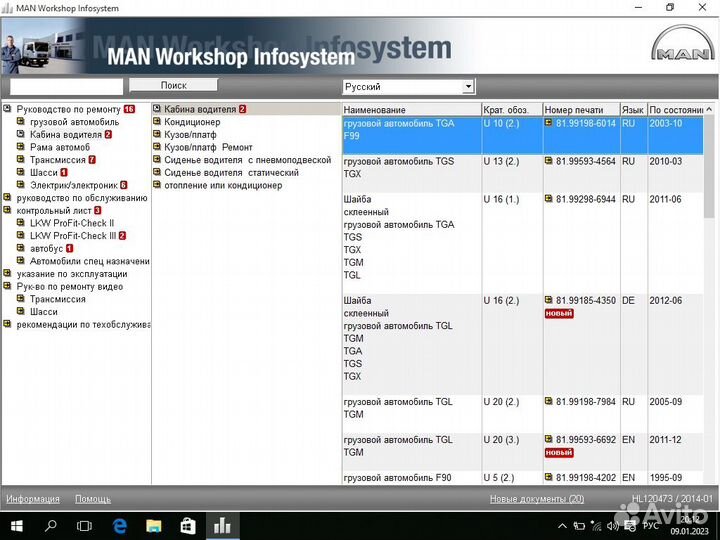
Task: Click icon next to Шасси badge 1
Action: point(21,172)
